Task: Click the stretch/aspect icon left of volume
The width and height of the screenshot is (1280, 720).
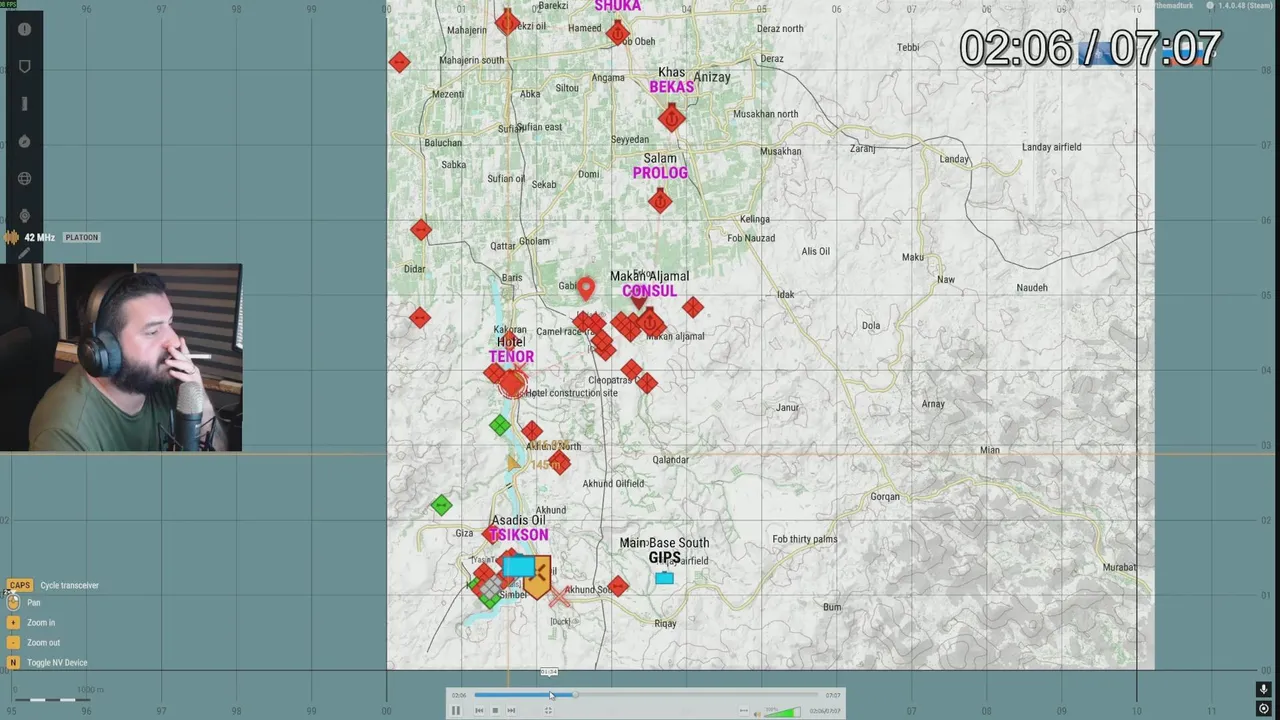Action: tap(743, 710)
